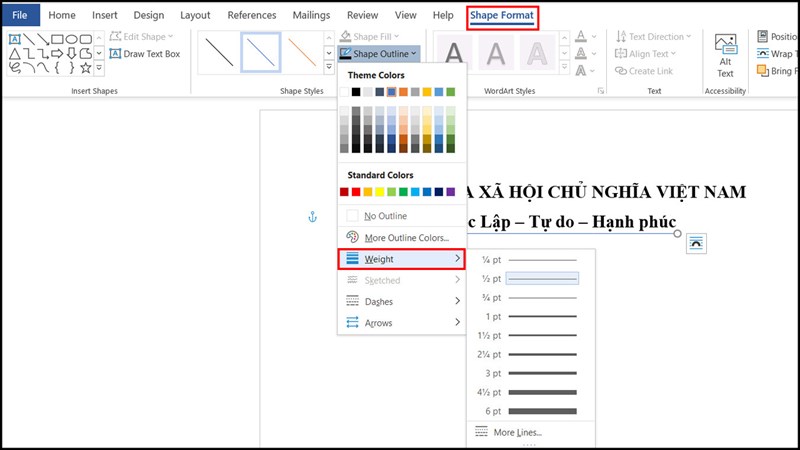Open the WordArt Styles dialog launcher

(x=601, y=91)
